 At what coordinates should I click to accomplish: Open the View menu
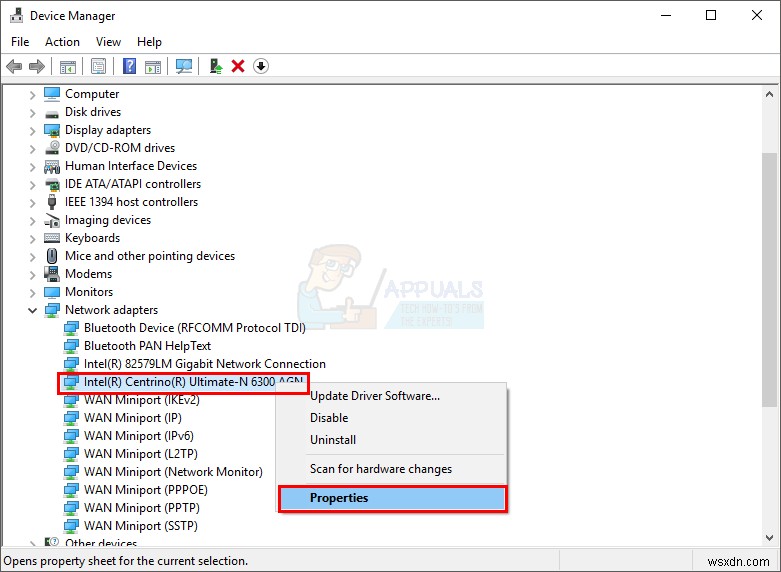(108, 42)
